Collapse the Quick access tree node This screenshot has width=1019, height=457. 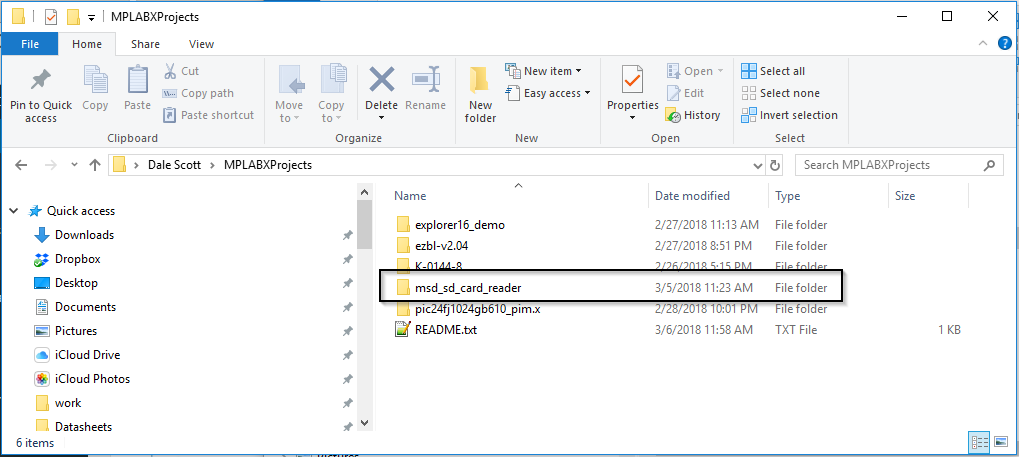14,211
